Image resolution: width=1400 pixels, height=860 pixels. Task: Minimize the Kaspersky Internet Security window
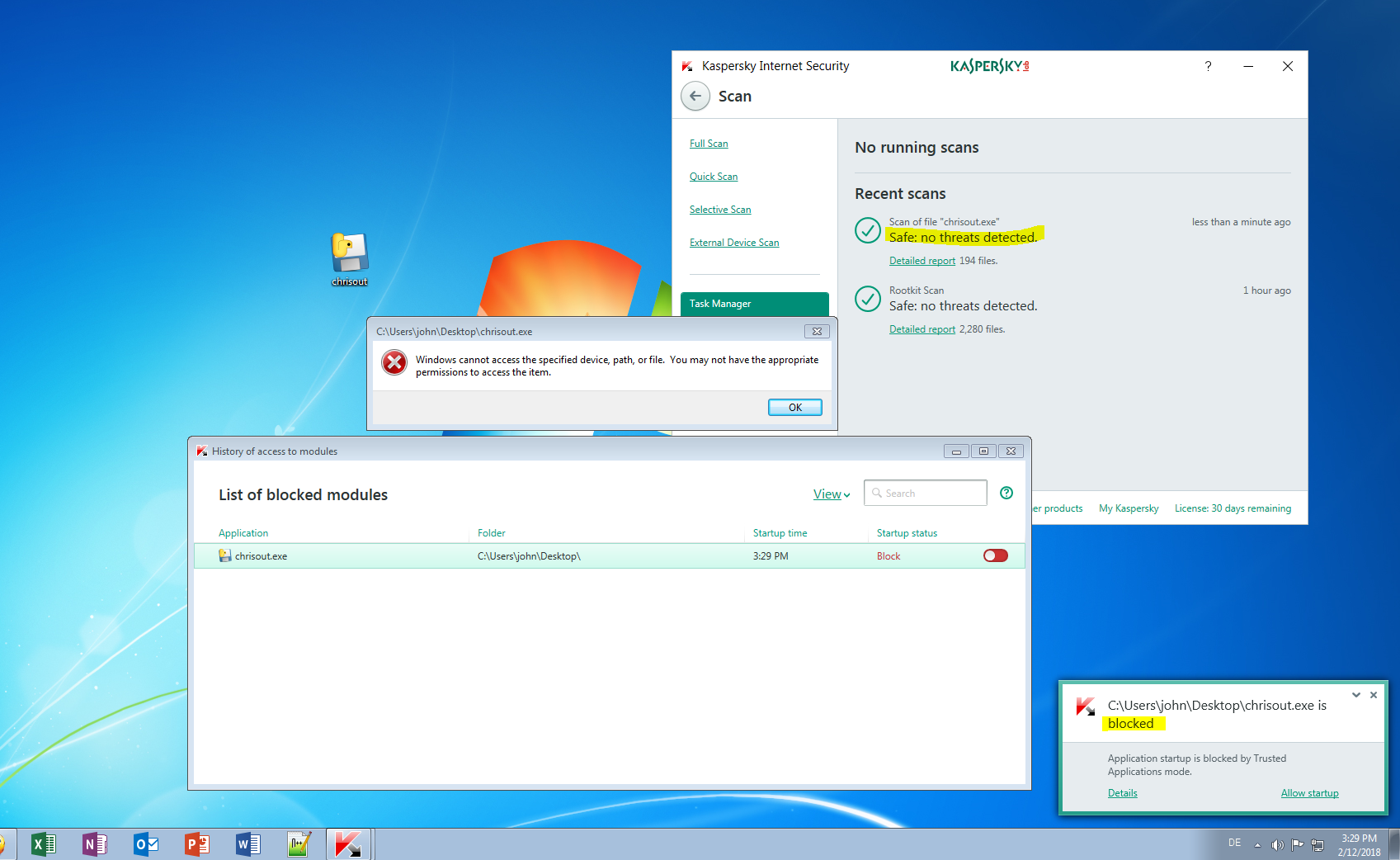(1248, 66)
